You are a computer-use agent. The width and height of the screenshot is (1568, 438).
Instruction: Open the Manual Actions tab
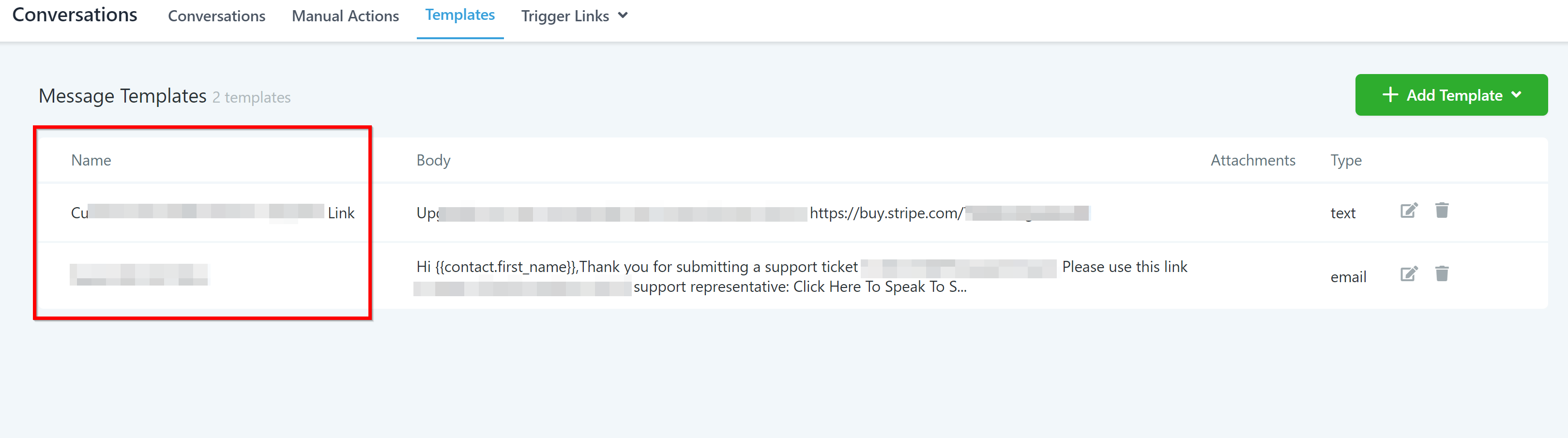[x=345, y=16]
